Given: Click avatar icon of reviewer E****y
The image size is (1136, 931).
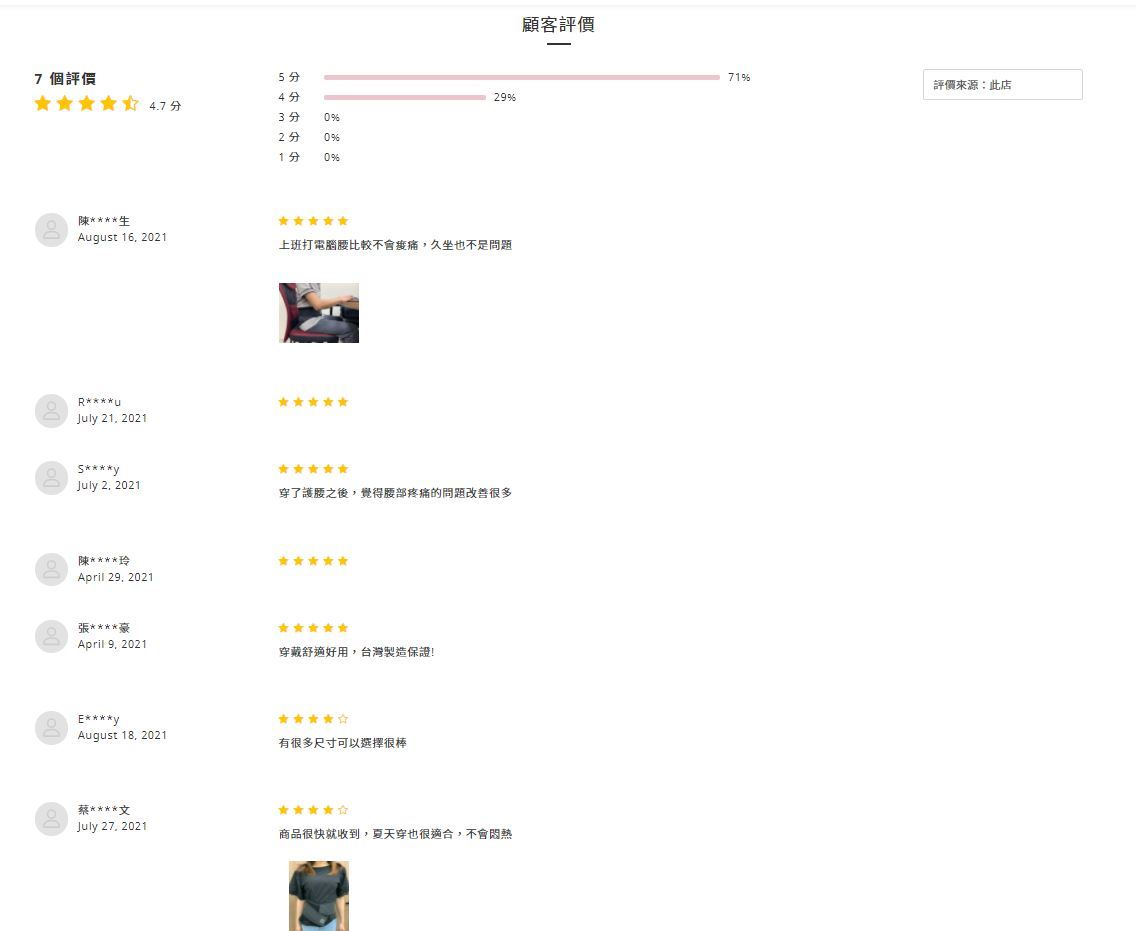Looking at the screenshot, I should point(51,727).
